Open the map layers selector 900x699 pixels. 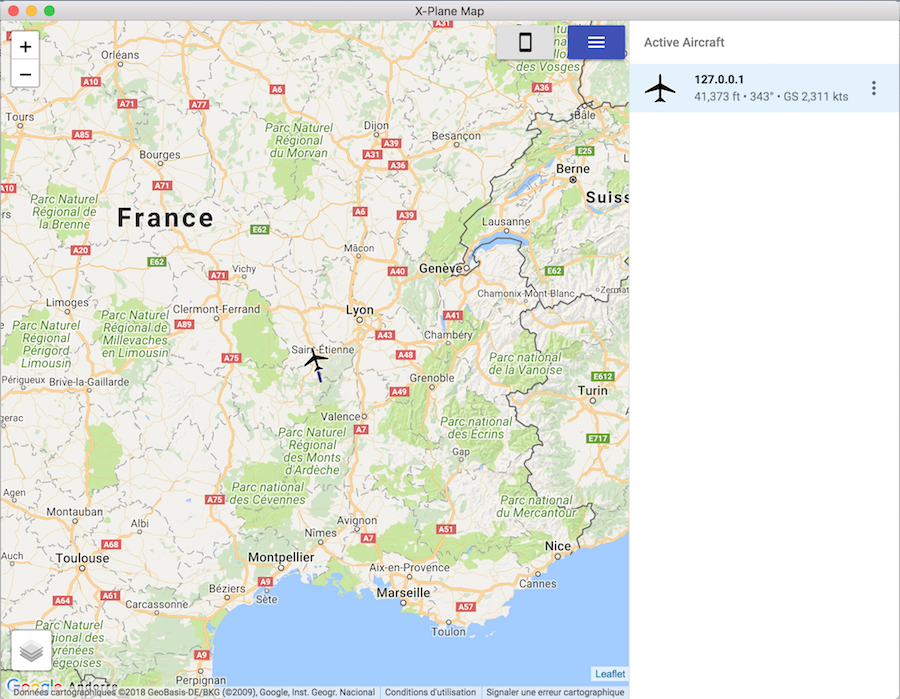(31, 650)
